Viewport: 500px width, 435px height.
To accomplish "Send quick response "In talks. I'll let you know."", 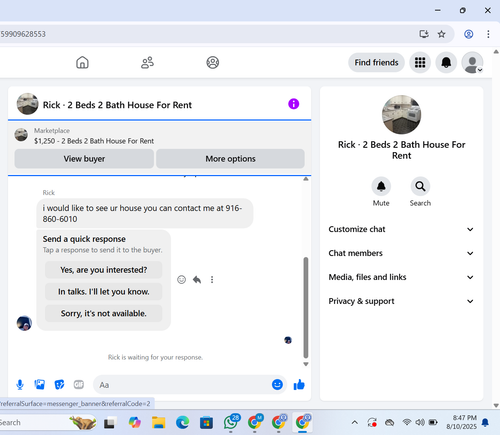I will click(104, 292).
